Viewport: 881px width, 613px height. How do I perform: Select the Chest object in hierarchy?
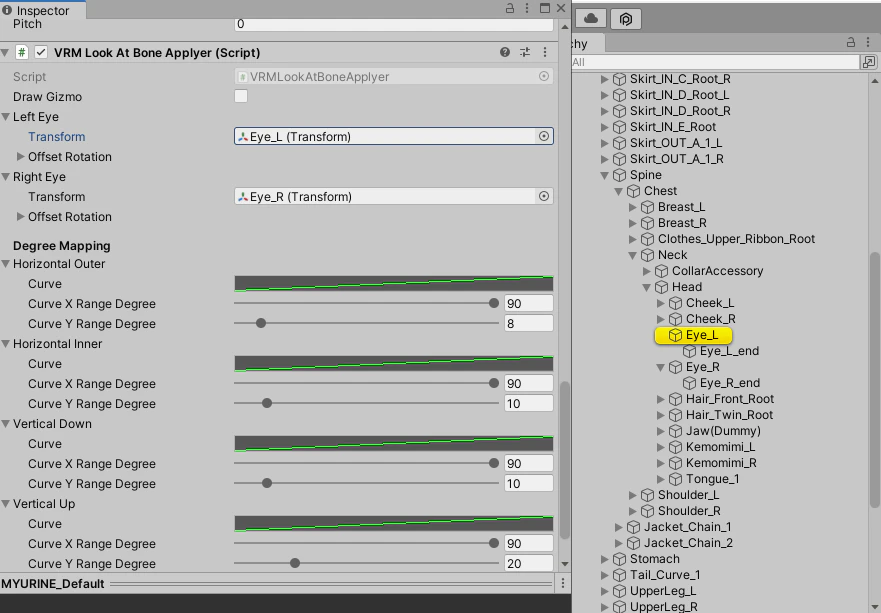point(660,191)
